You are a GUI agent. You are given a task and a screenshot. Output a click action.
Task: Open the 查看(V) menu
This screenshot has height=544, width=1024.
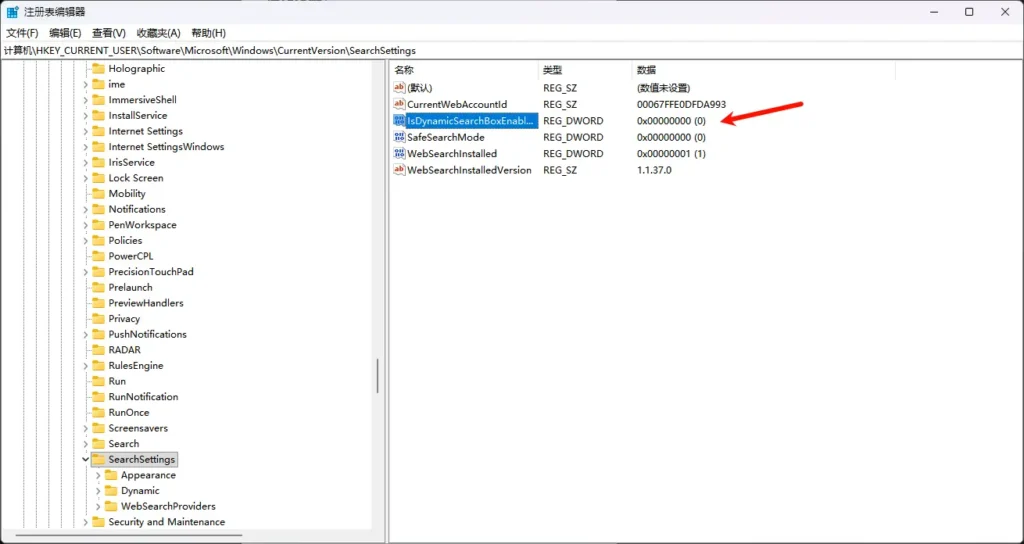[x=108, y=33]
